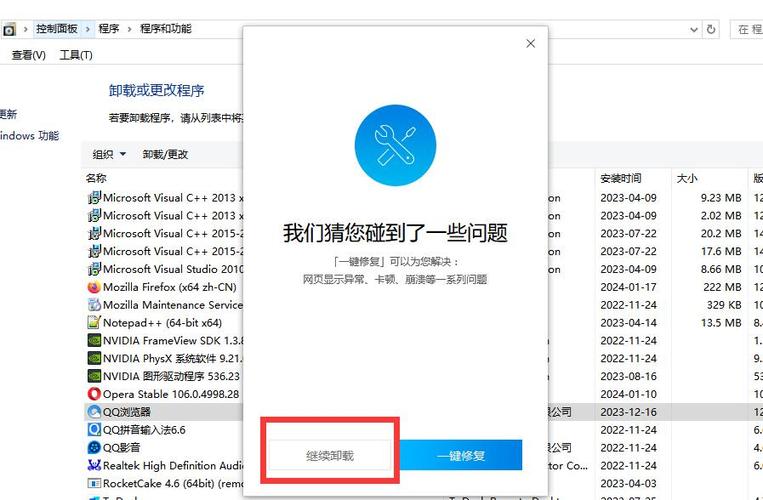Select the QQ影音 program entry
This screenshot has width=763, height=500.
[121, 447]
